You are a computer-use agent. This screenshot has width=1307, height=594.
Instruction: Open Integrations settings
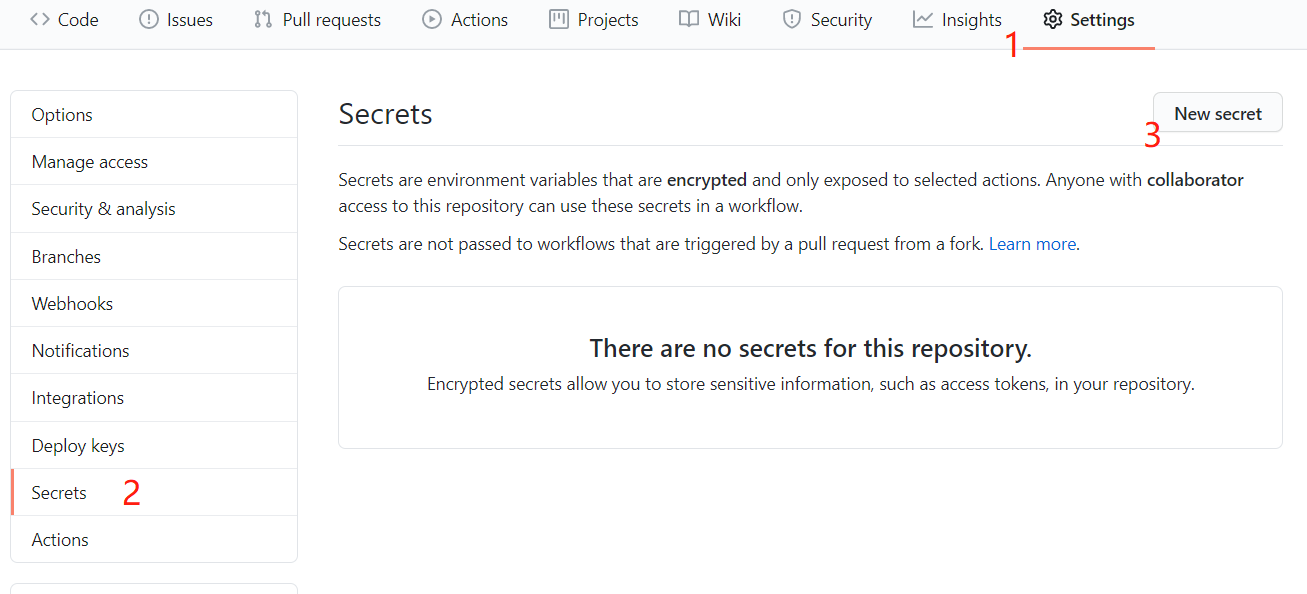tap(154, 398)
